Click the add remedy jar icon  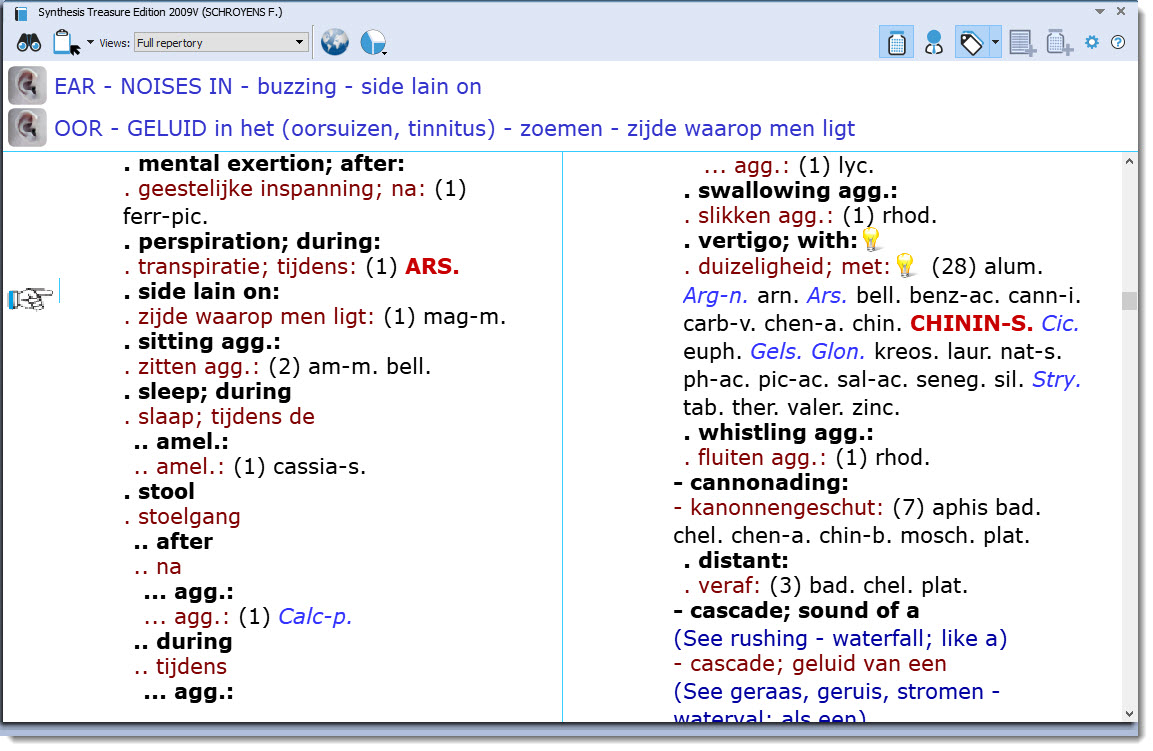point(1059,43)
